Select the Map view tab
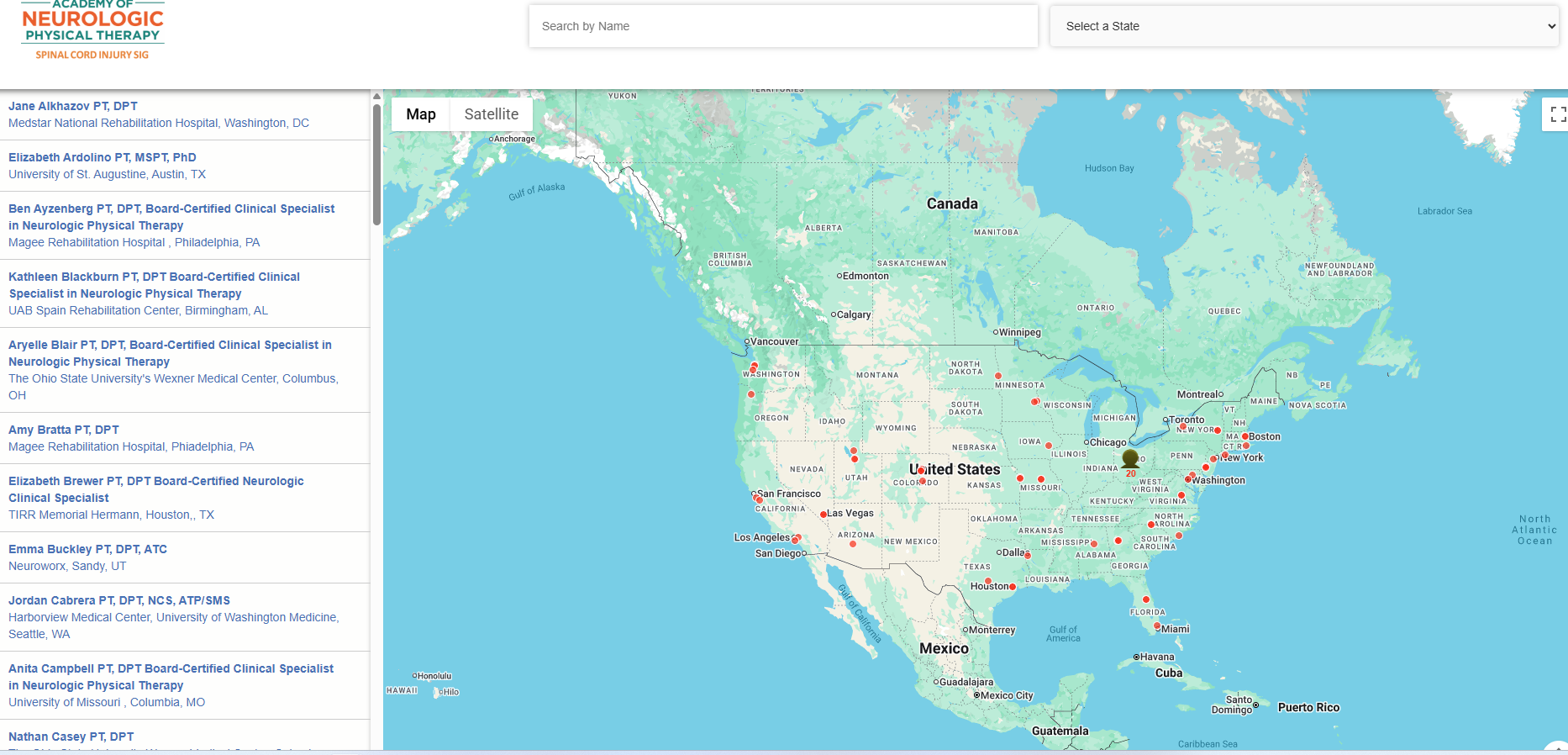1568x755 pixels. (x=421, y=114)
